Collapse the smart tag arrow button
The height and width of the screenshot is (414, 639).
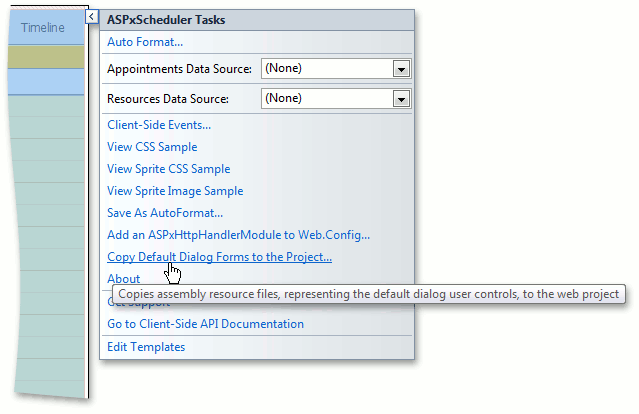click(91, 17)
